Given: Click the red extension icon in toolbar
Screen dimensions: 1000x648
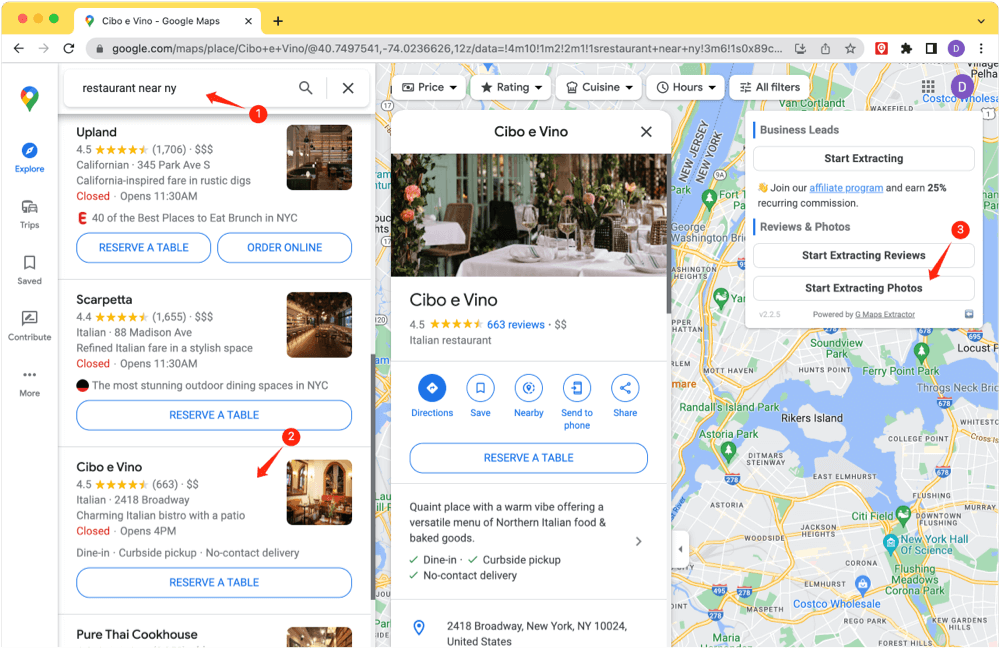Looking at the screenshot, I should (x=881, y=48).
